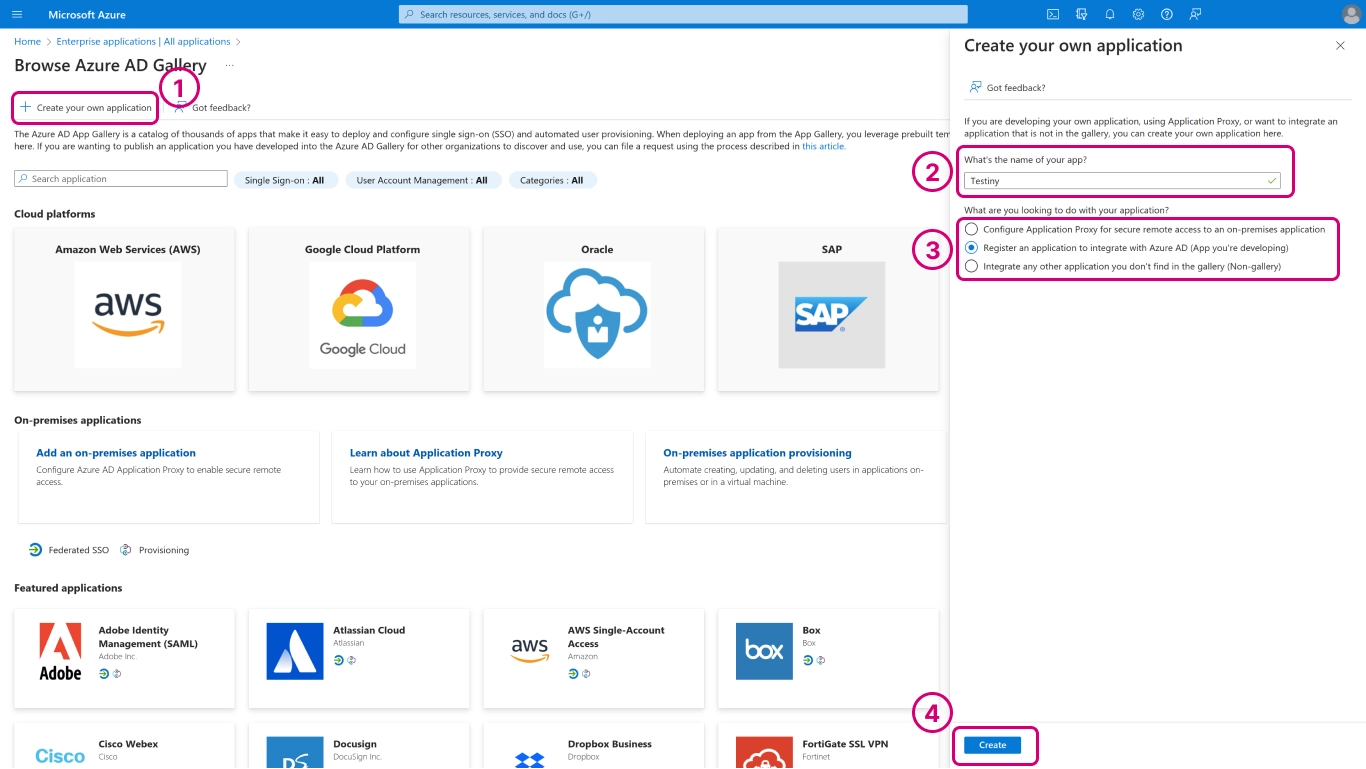The height and width of the screenshot is (769, 1366).
Task: Click the app name text field
Action: pyautogui.click(x=1115, y=181)
